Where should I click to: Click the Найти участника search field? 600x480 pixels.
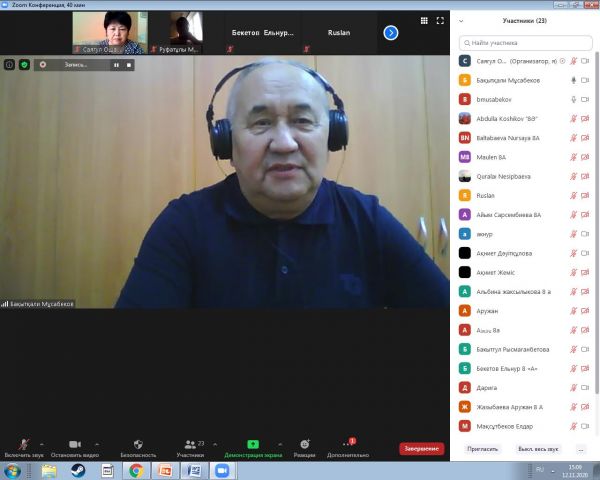pos(525,43)
